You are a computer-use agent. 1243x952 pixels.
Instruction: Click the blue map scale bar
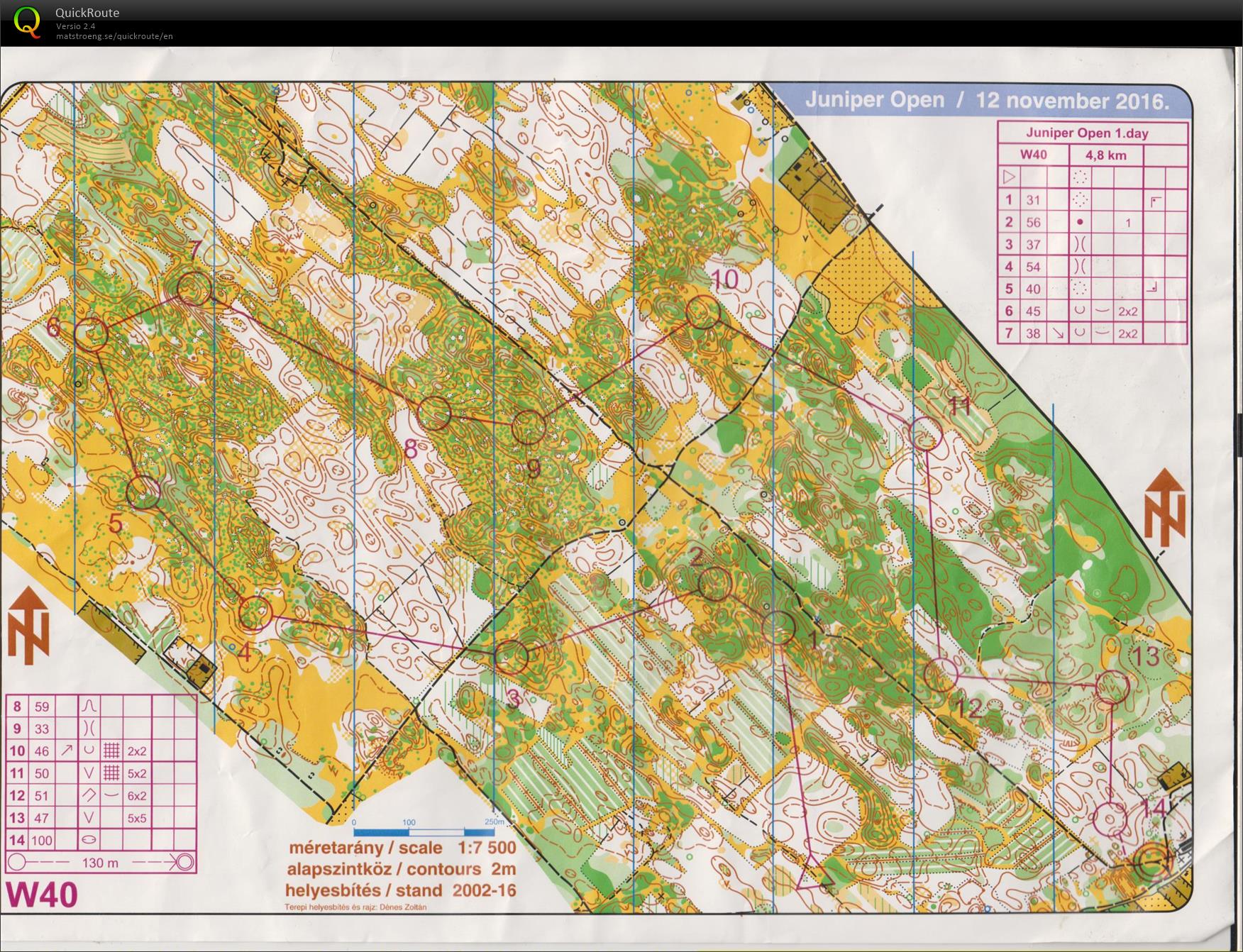click(424, 832)
